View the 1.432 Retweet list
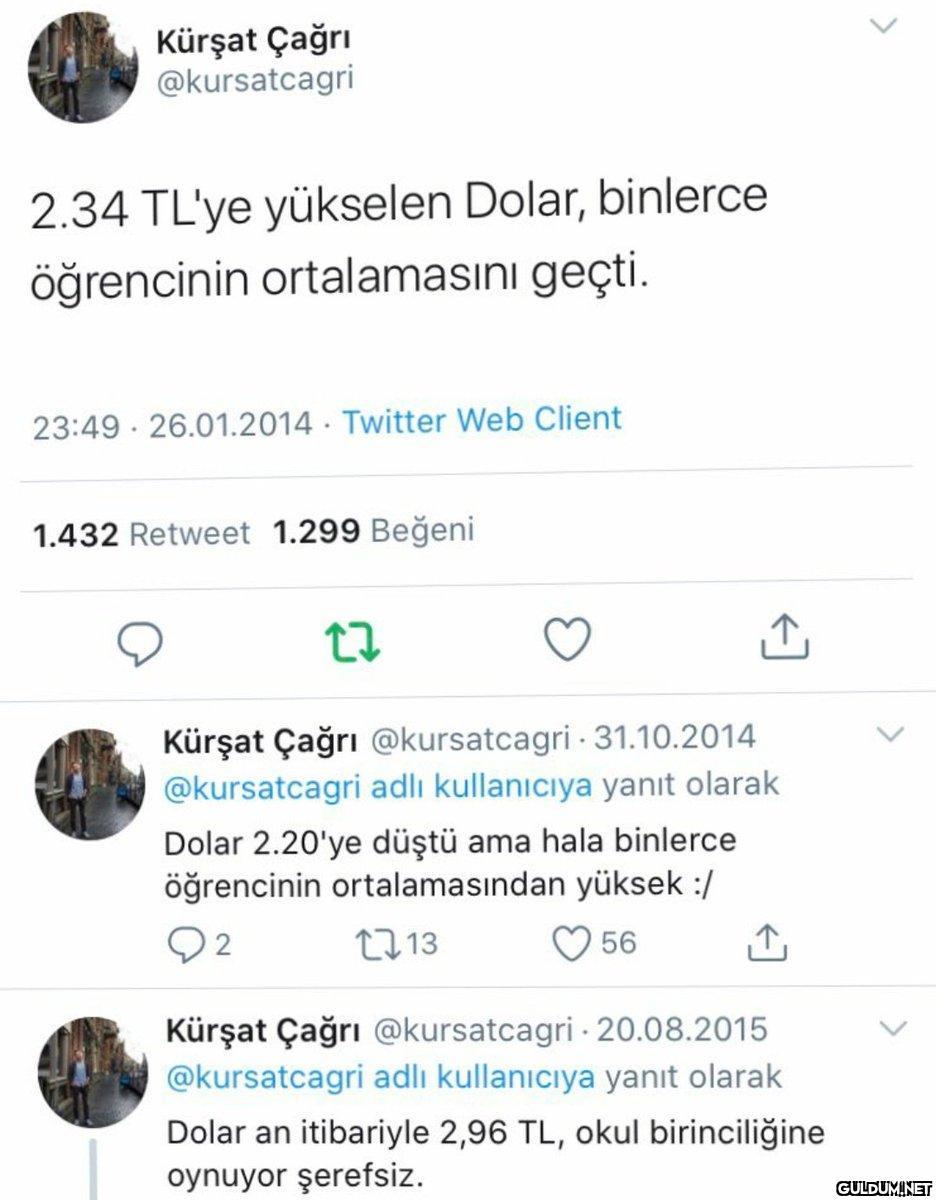This screenshot has width=936, height=1200. [141, 535]
